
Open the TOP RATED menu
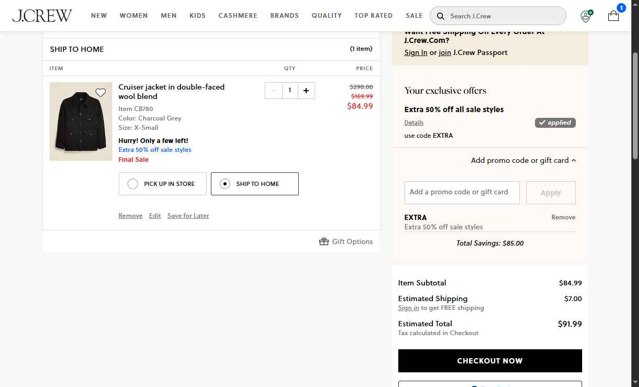(x=374, y=15)
